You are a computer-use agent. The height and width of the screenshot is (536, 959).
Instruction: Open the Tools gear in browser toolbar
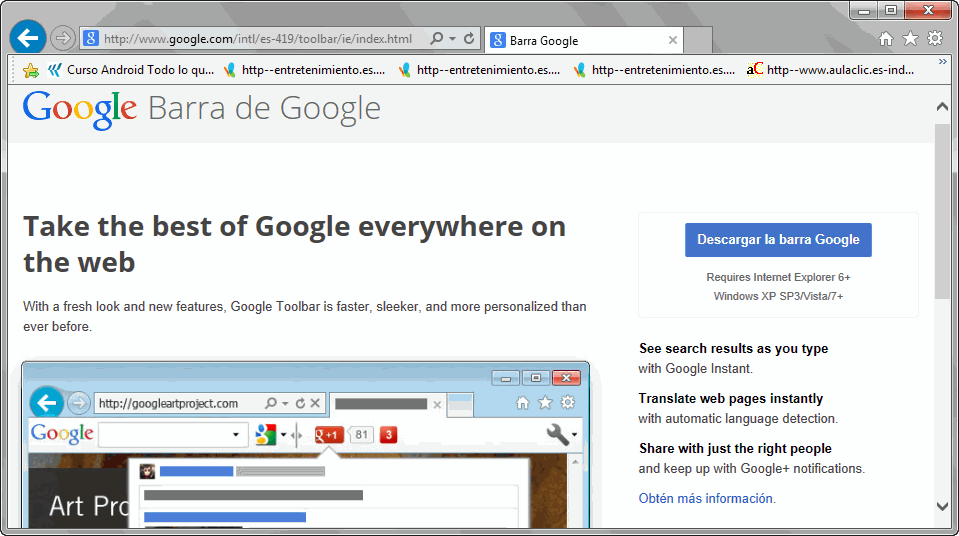pyautogui.click(x=935, y=39)
